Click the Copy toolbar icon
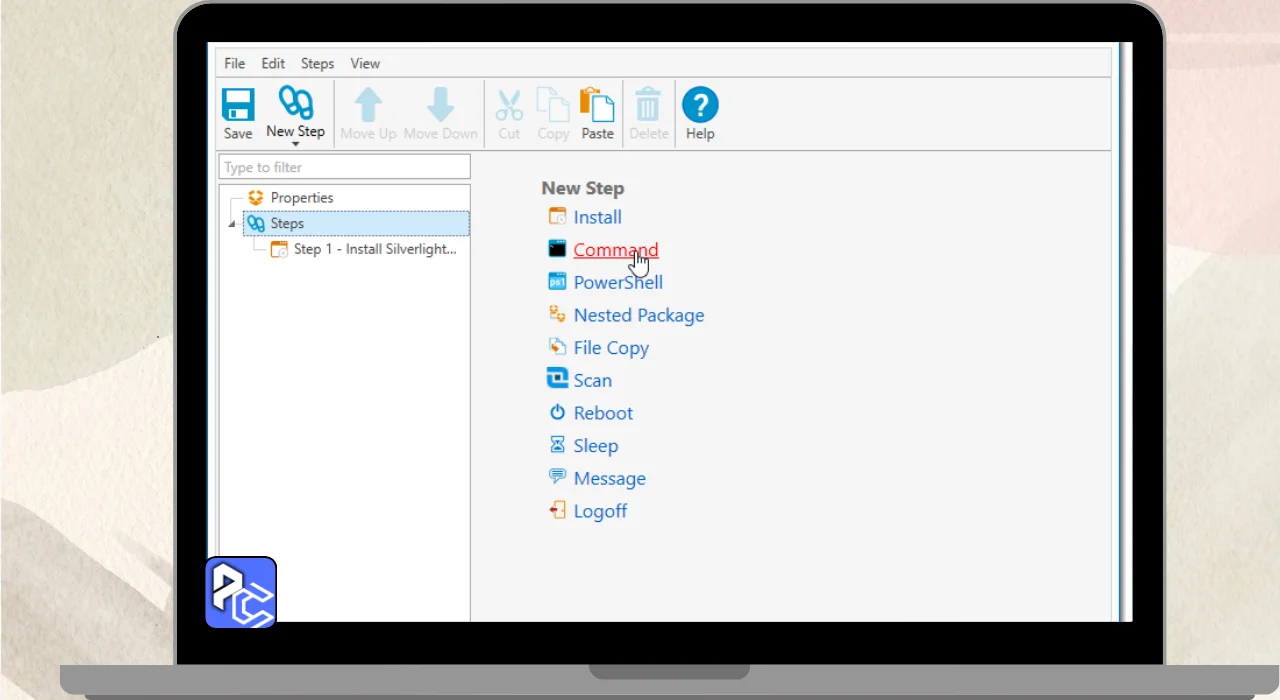The height and width of the screenshot is (700, 1280). (x=553, y=105)
